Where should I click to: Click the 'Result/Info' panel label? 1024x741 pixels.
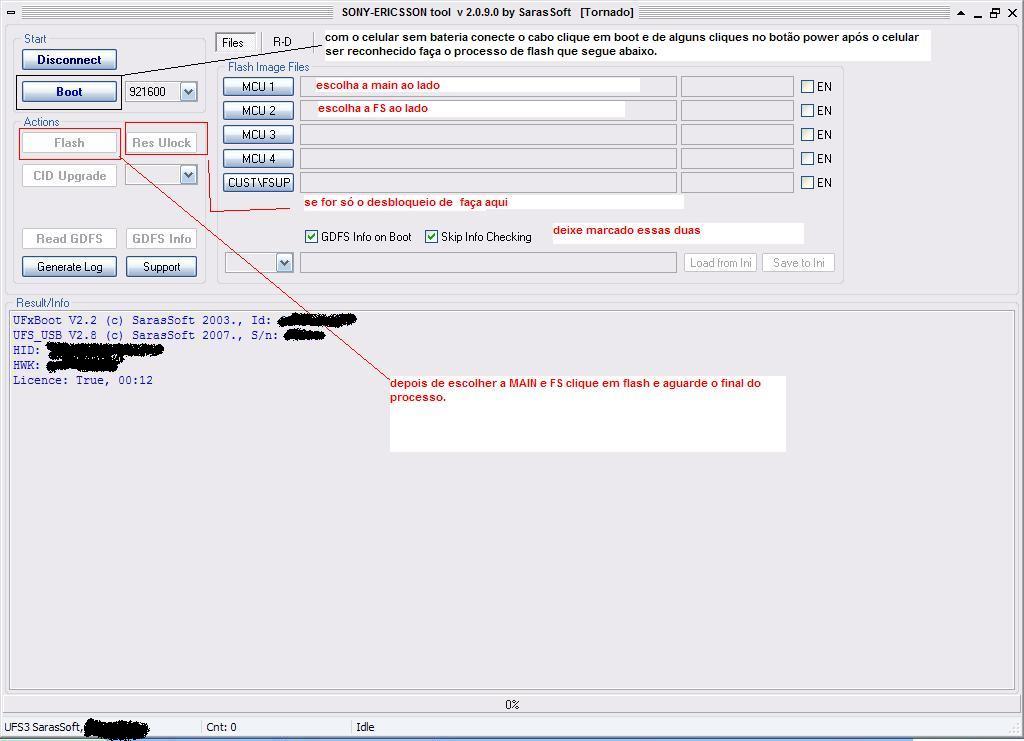pos(42,303)
